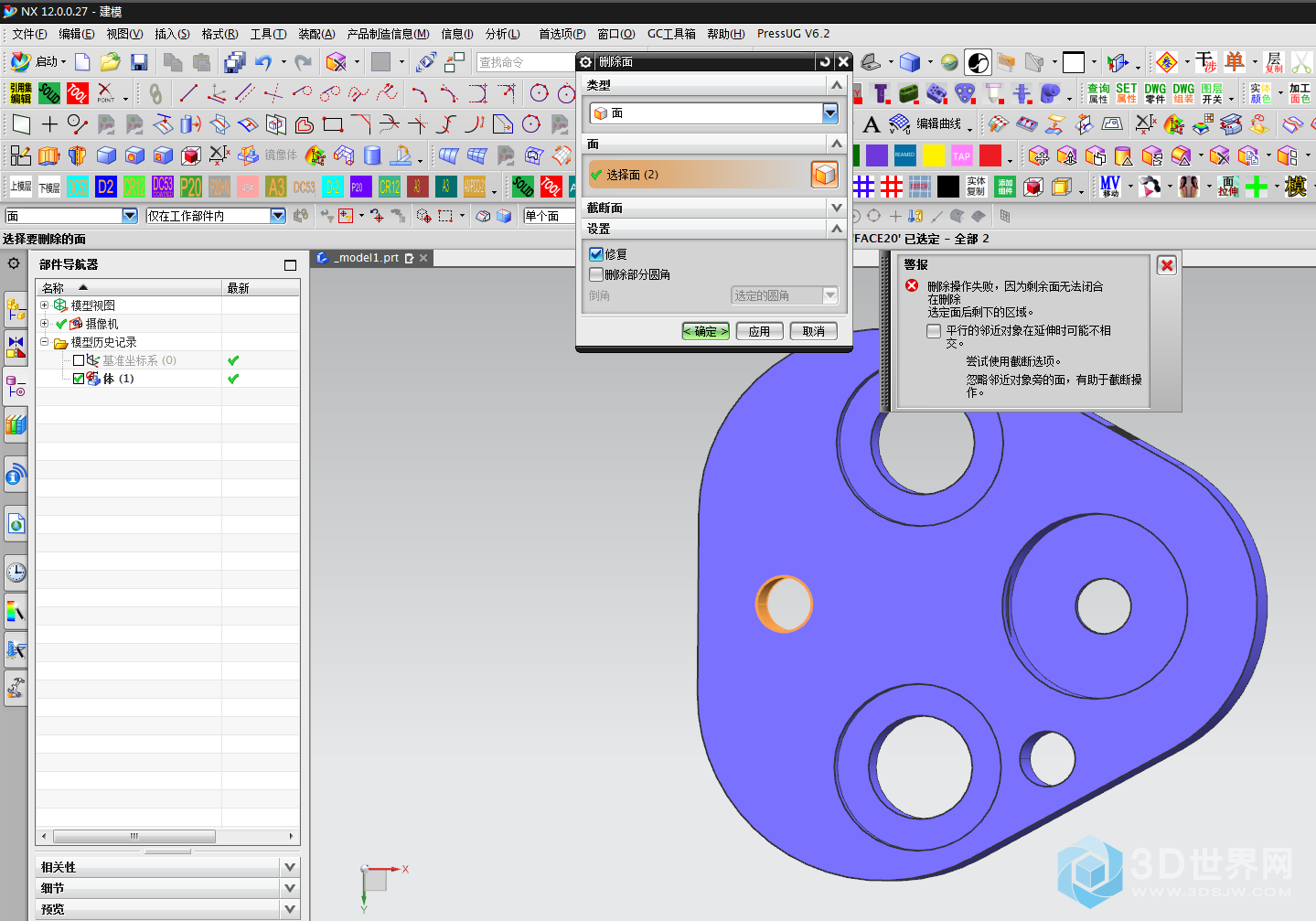This screenshot has height=921, width=1316.
Task: Open the History clock sidebar icon
Action: click(x=16, y=573)
